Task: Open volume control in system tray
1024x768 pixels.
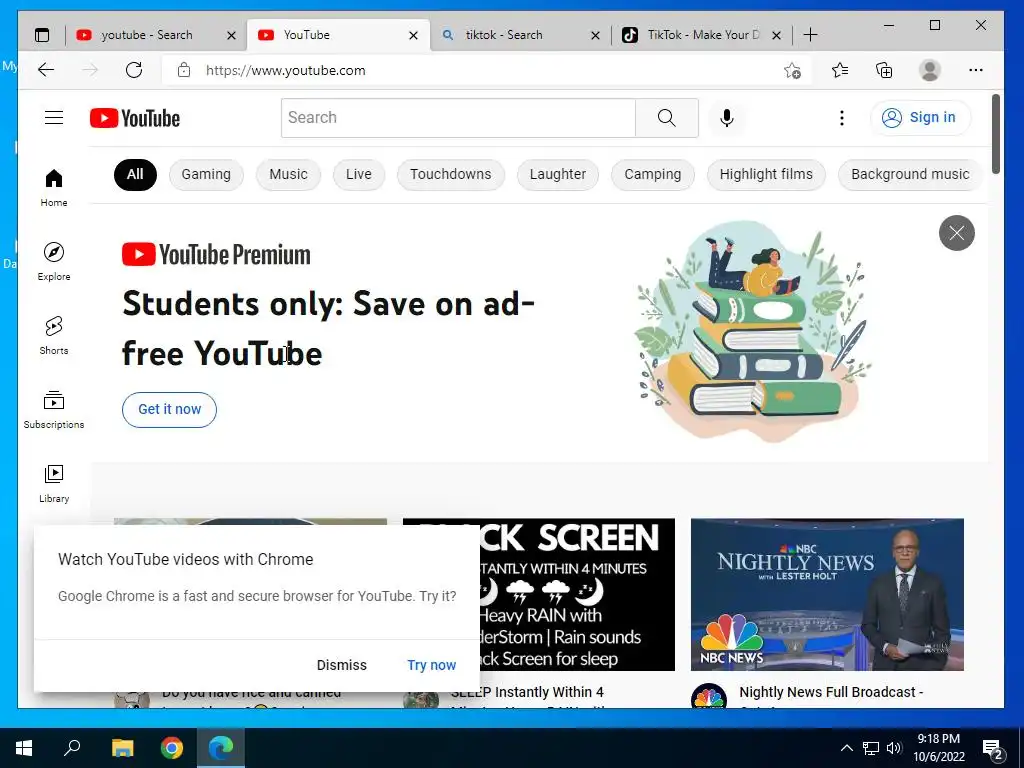Action: pyautogui.click(x=894, y=748)
